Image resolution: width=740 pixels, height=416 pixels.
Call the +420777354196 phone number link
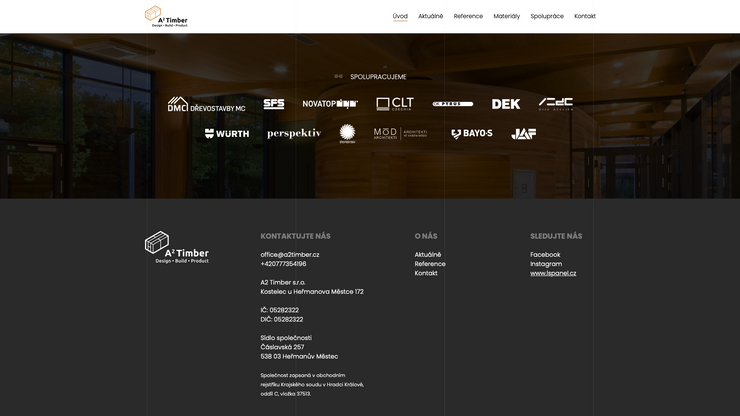(x=284, y=264)
